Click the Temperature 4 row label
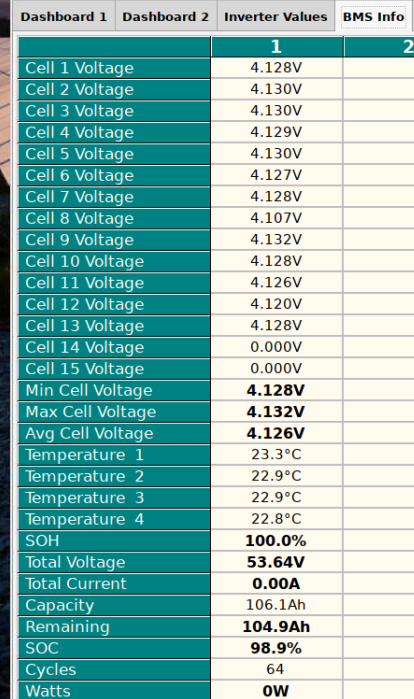 pyautogui.click(x=85, y=519)
